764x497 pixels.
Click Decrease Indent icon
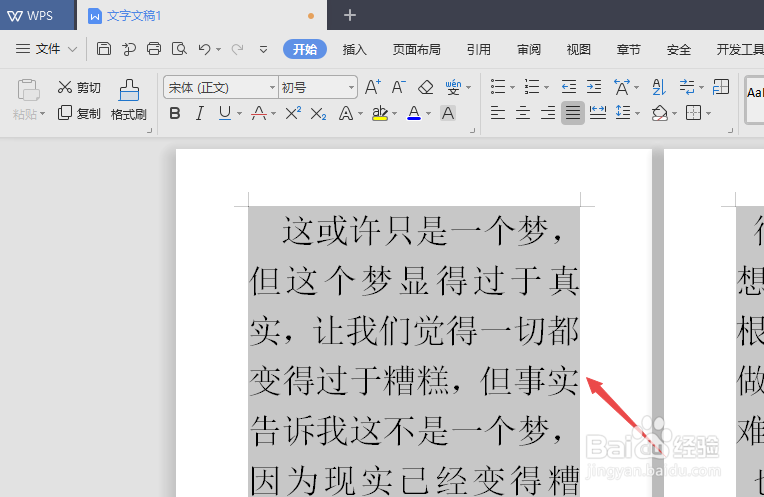coord(569,87)
